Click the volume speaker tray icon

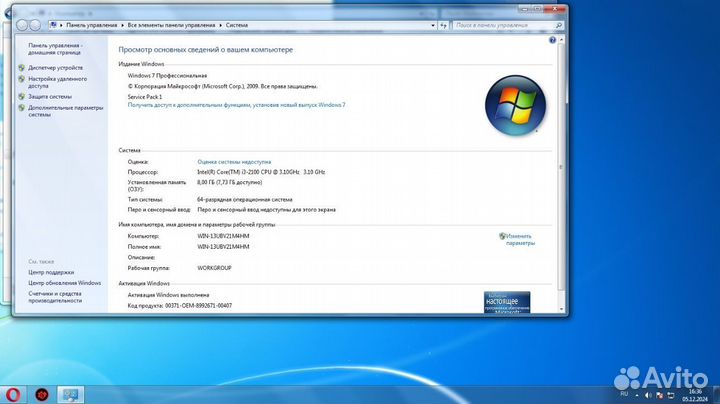pos(648,395)
